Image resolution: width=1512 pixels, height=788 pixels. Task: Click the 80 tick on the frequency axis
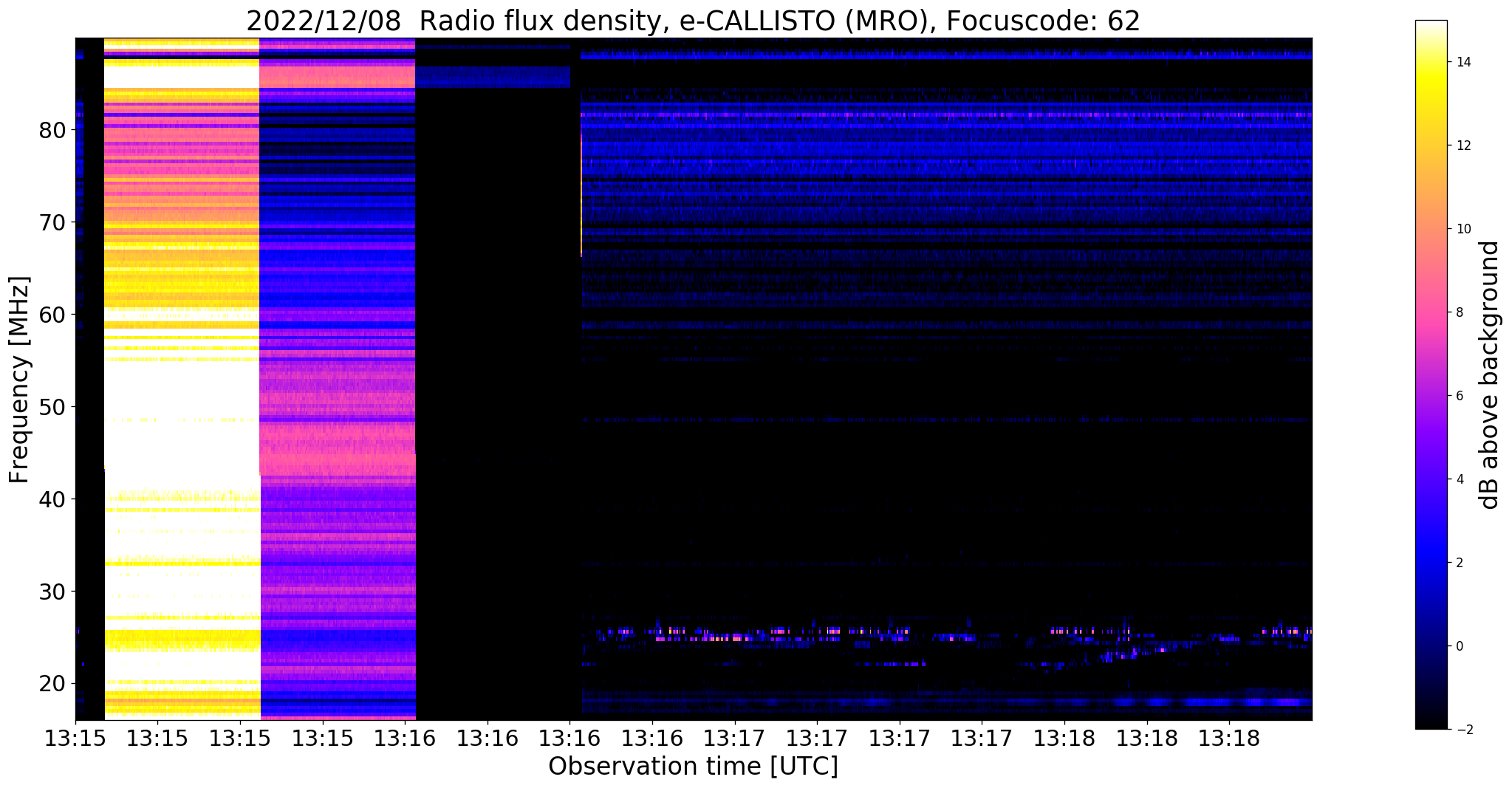coord(53,130)
